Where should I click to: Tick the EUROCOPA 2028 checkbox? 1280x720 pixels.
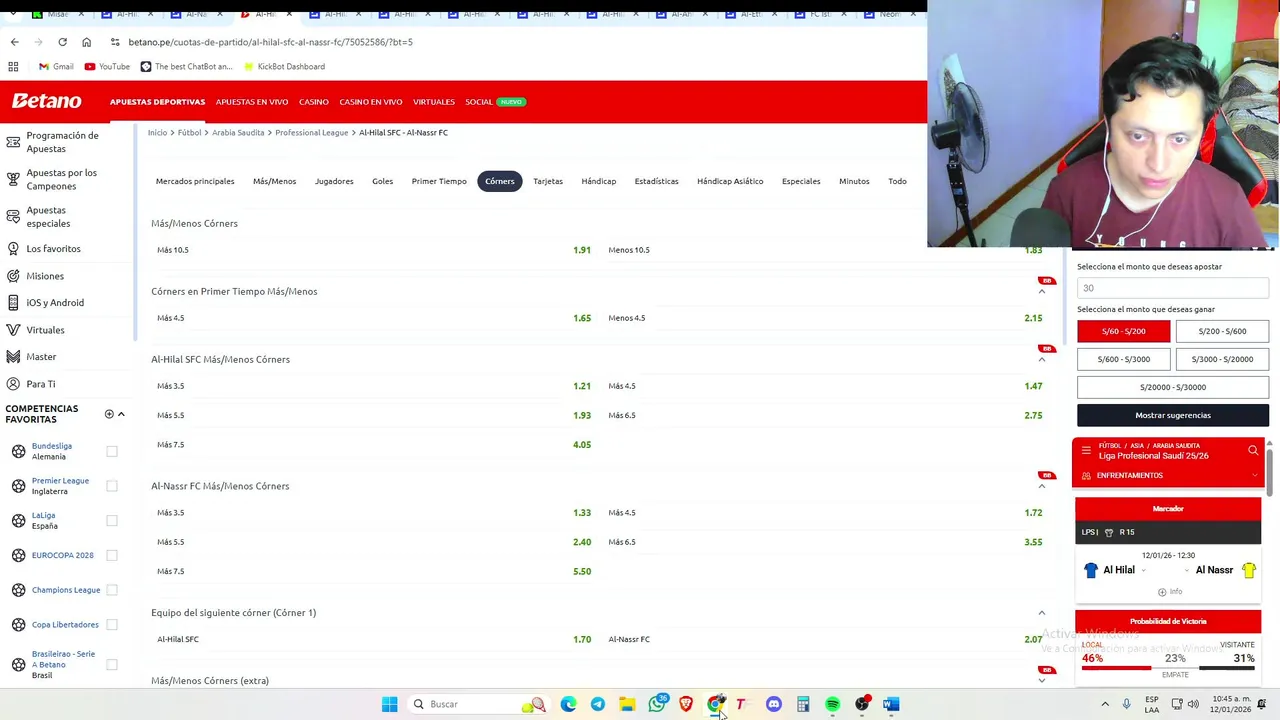pos(112,555)
